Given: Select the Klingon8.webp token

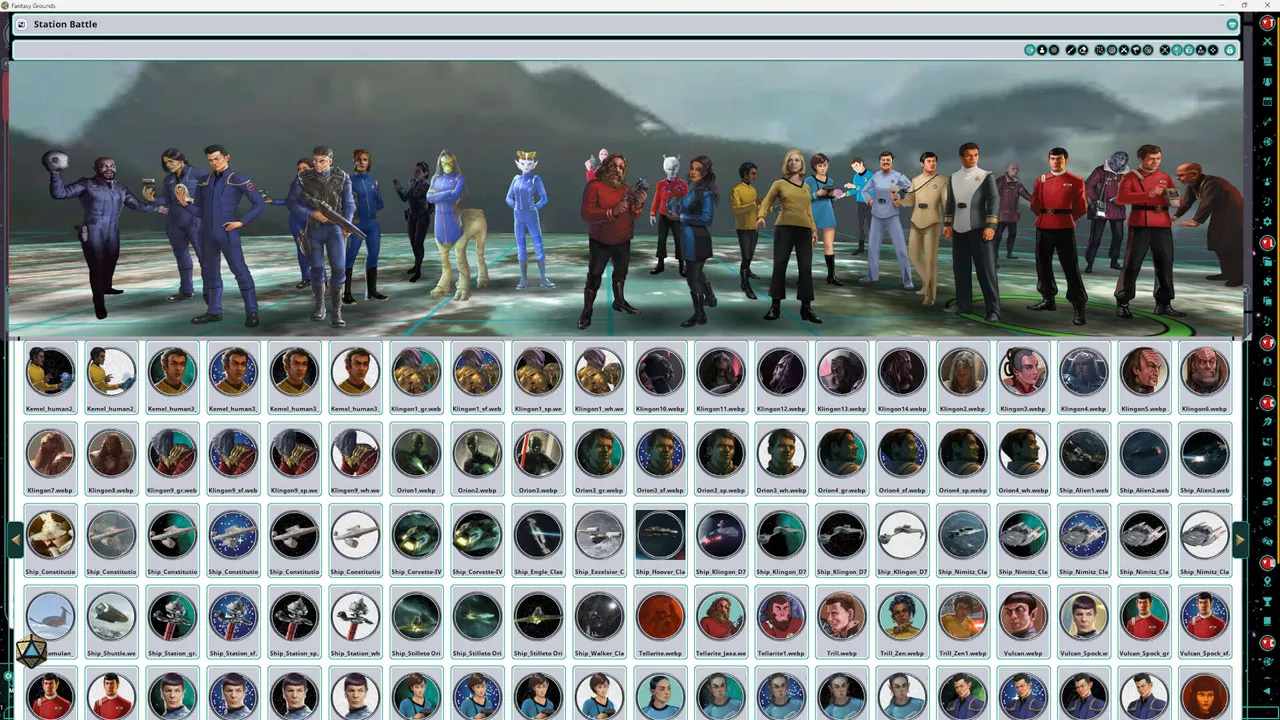Looking at the screenshot, I should pyautogui.click(x=111, y=460).
